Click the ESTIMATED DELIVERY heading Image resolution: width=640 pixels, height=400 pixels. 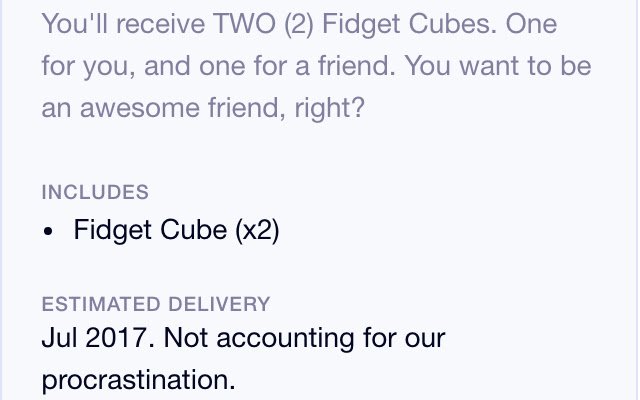point(156,304)
